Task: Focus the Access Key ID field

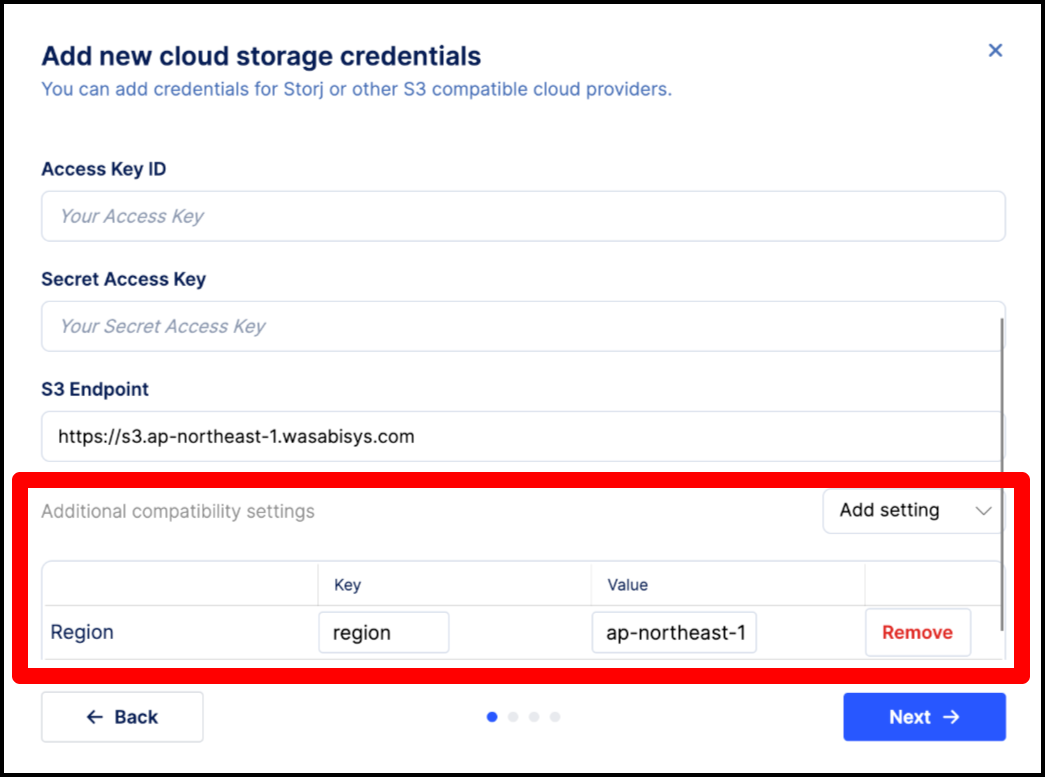Action: [x=522, y=216]
